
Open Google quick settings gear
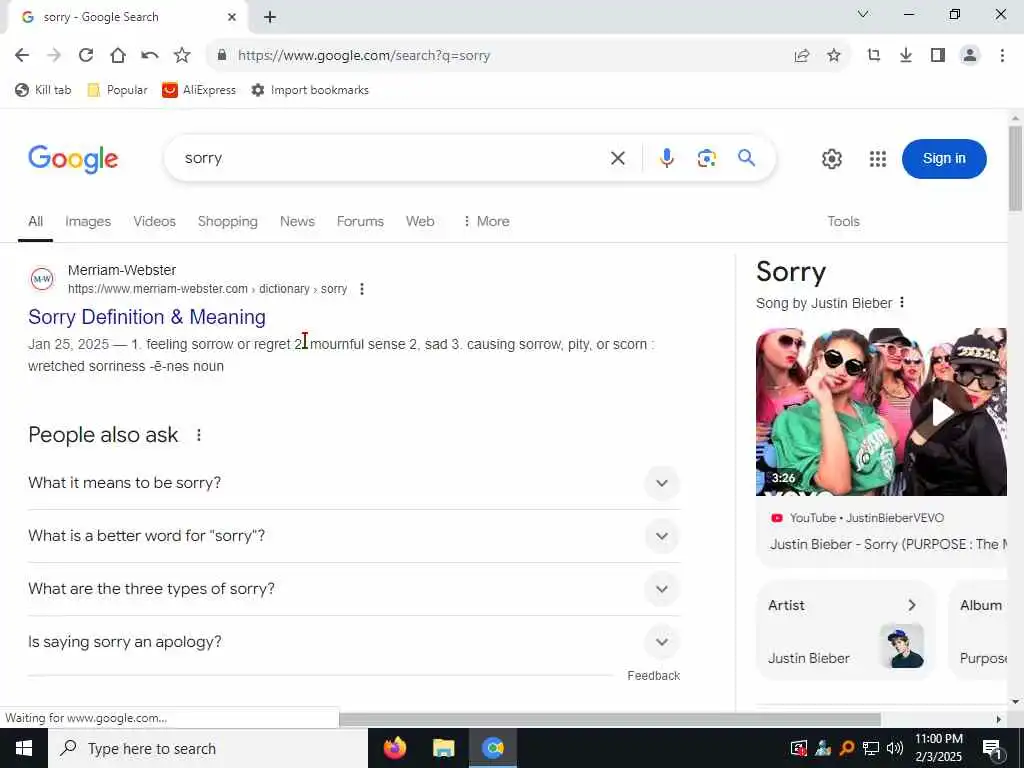click(831, 159)
